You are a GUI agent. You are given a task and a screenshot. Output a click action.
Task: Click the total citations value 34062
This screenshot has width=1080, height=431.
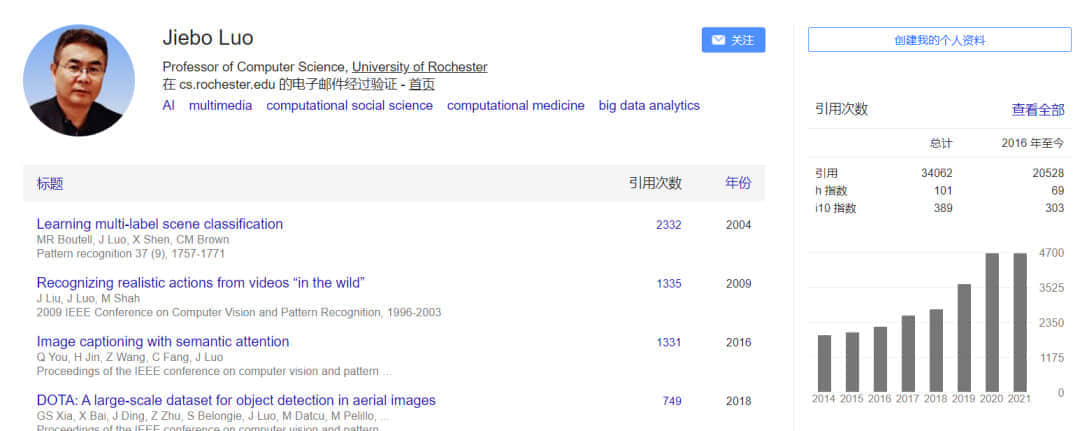[x=936, y=174]
